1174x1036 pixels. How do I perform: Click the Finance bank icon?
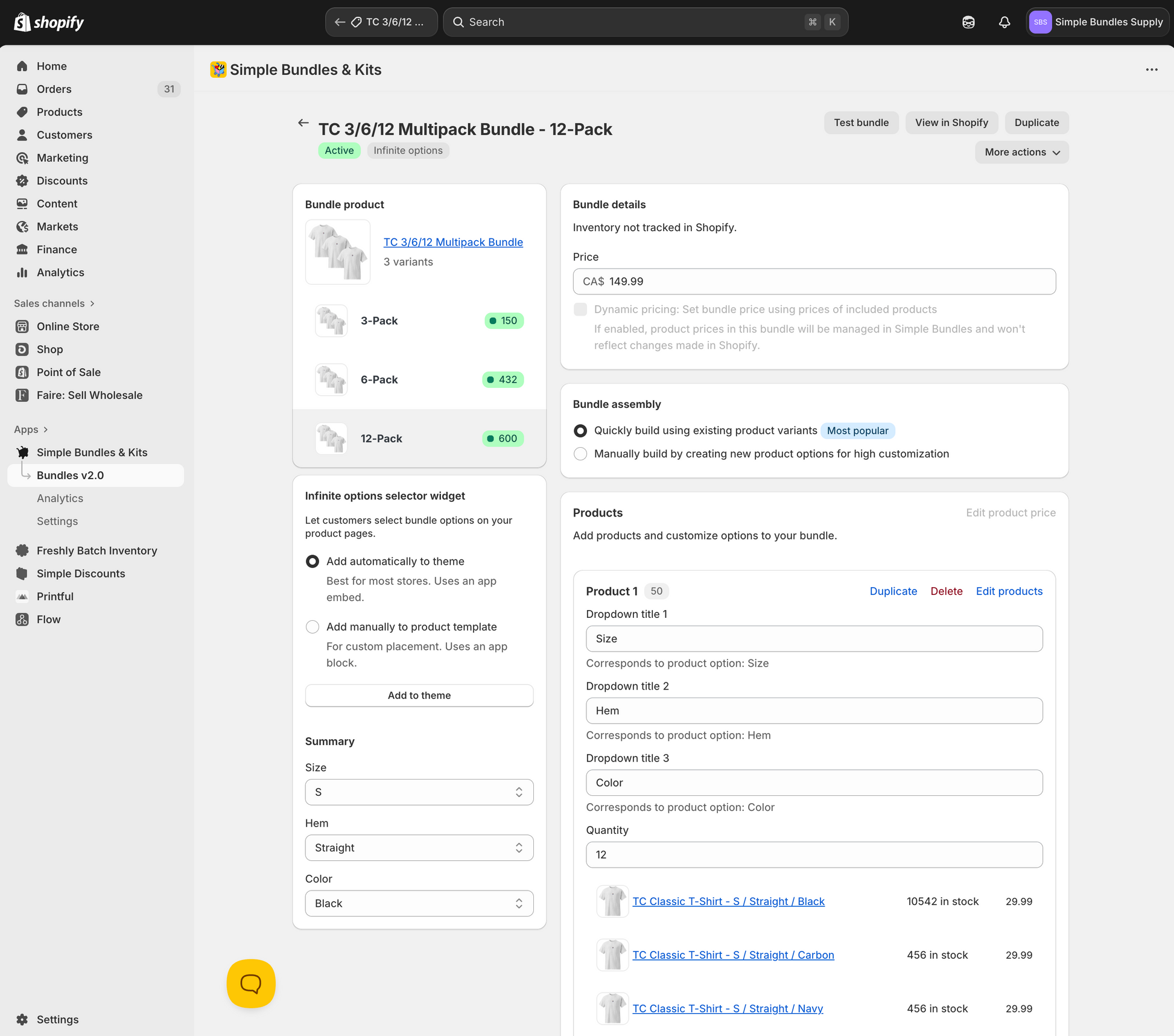[22, 250]
